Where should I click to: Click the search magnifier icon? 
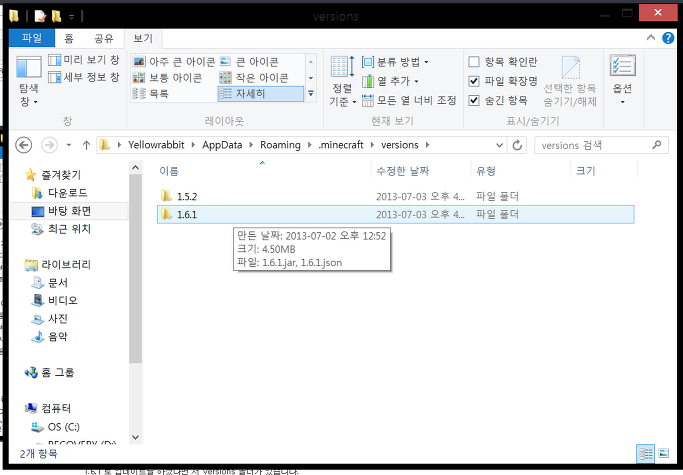coord(657,145)
